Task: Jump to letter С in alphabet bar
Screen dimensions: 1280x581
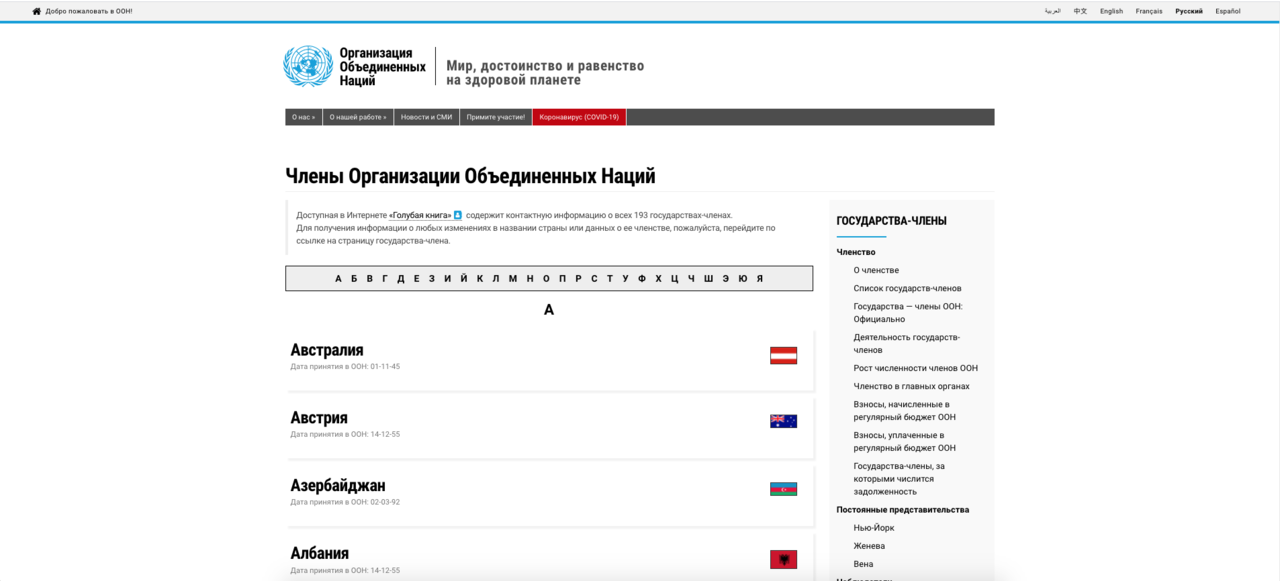Action: click(x=594, y=279)
